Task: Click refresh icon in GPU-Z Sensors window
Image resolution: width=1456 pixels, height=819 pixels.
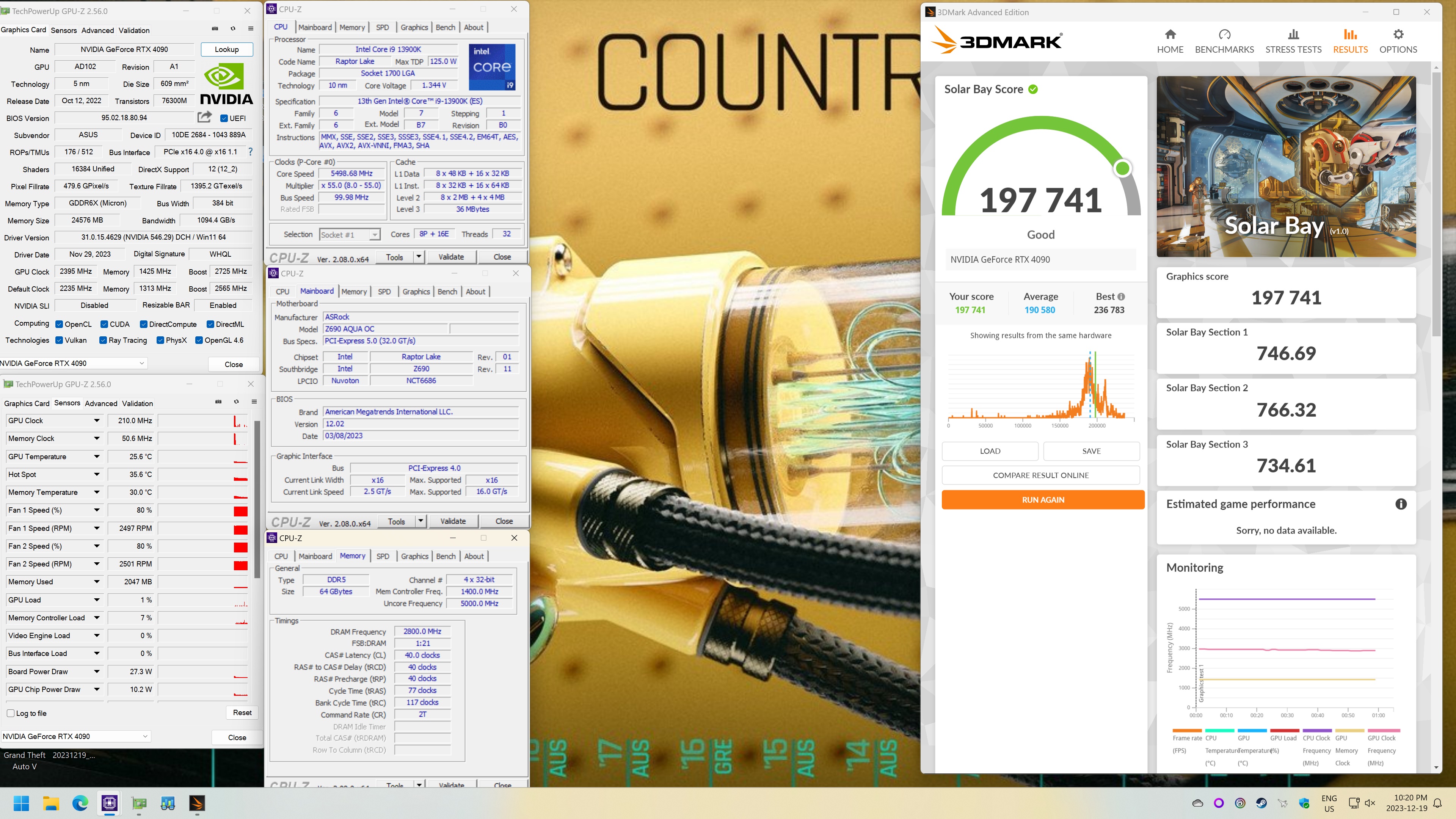Action: pyautogui.click(x=236, y=402)
